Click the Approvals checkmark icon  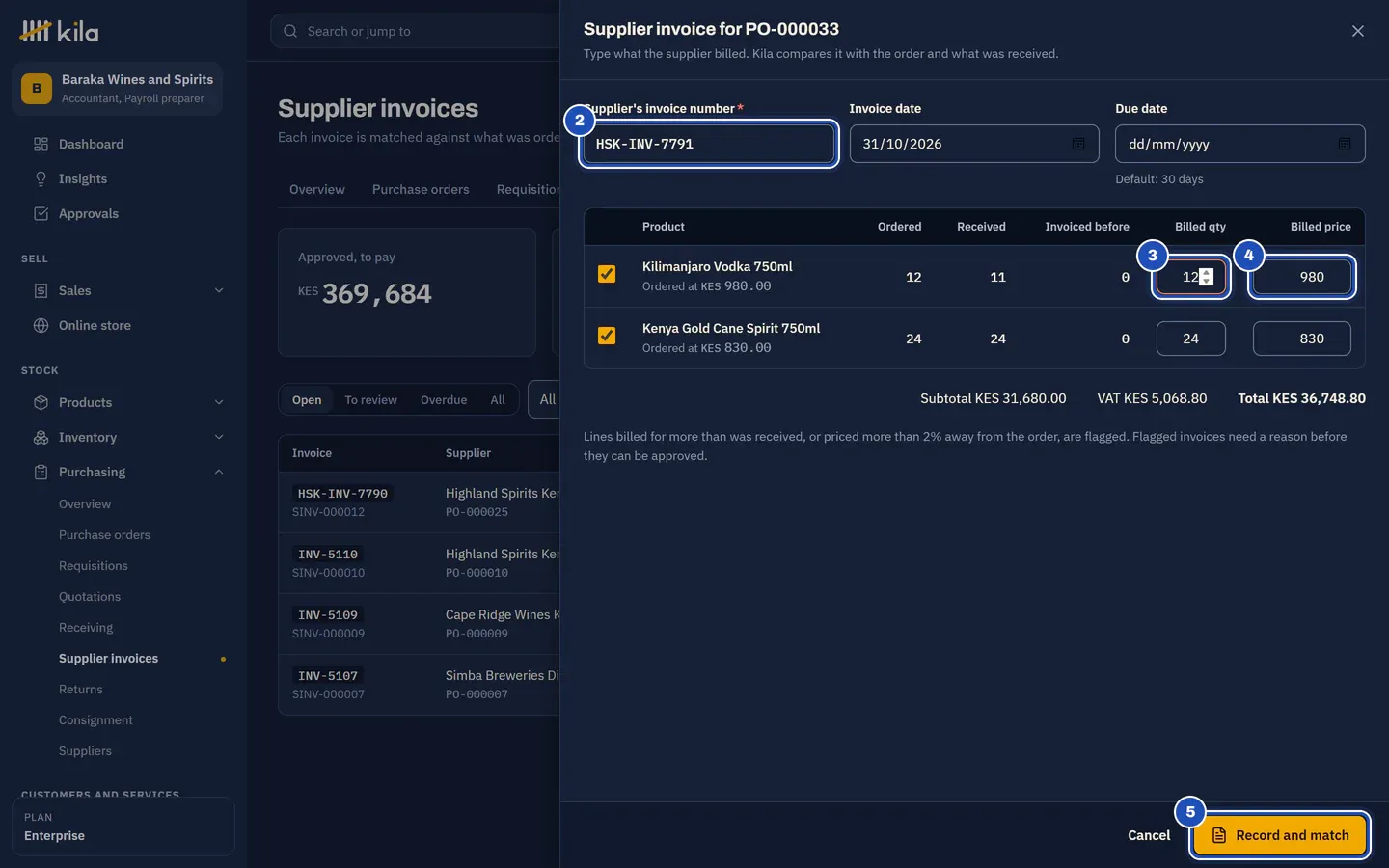(x=41, y=214)
